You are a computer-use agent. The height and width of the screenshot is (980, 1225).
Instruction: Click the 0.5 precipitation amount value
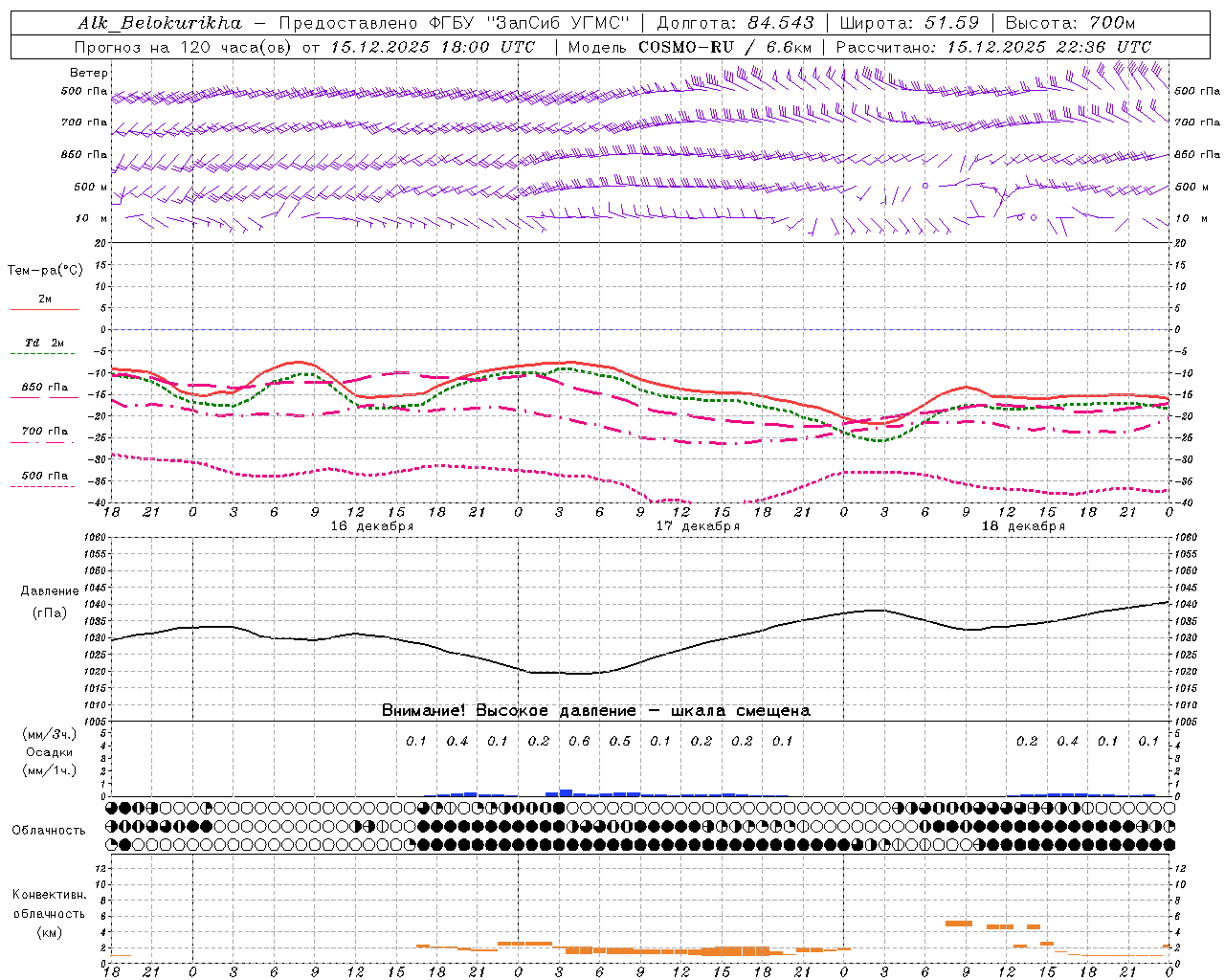[x=620, y=741]
